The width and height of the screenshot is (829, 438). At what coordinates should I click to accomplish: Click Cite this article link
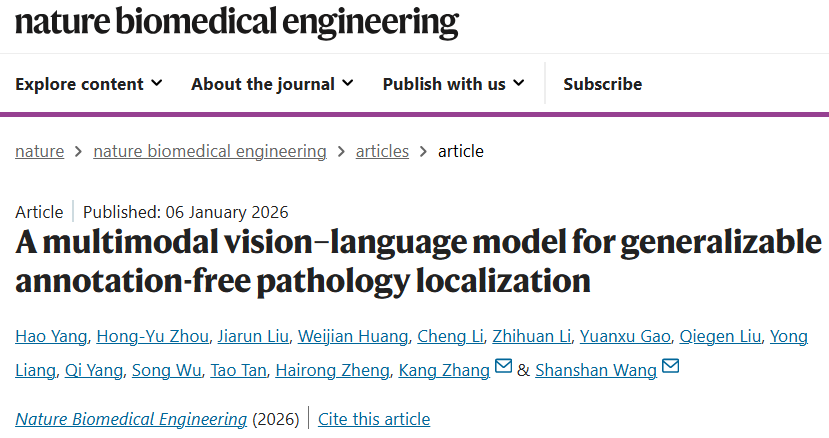(x=374, y=419)
